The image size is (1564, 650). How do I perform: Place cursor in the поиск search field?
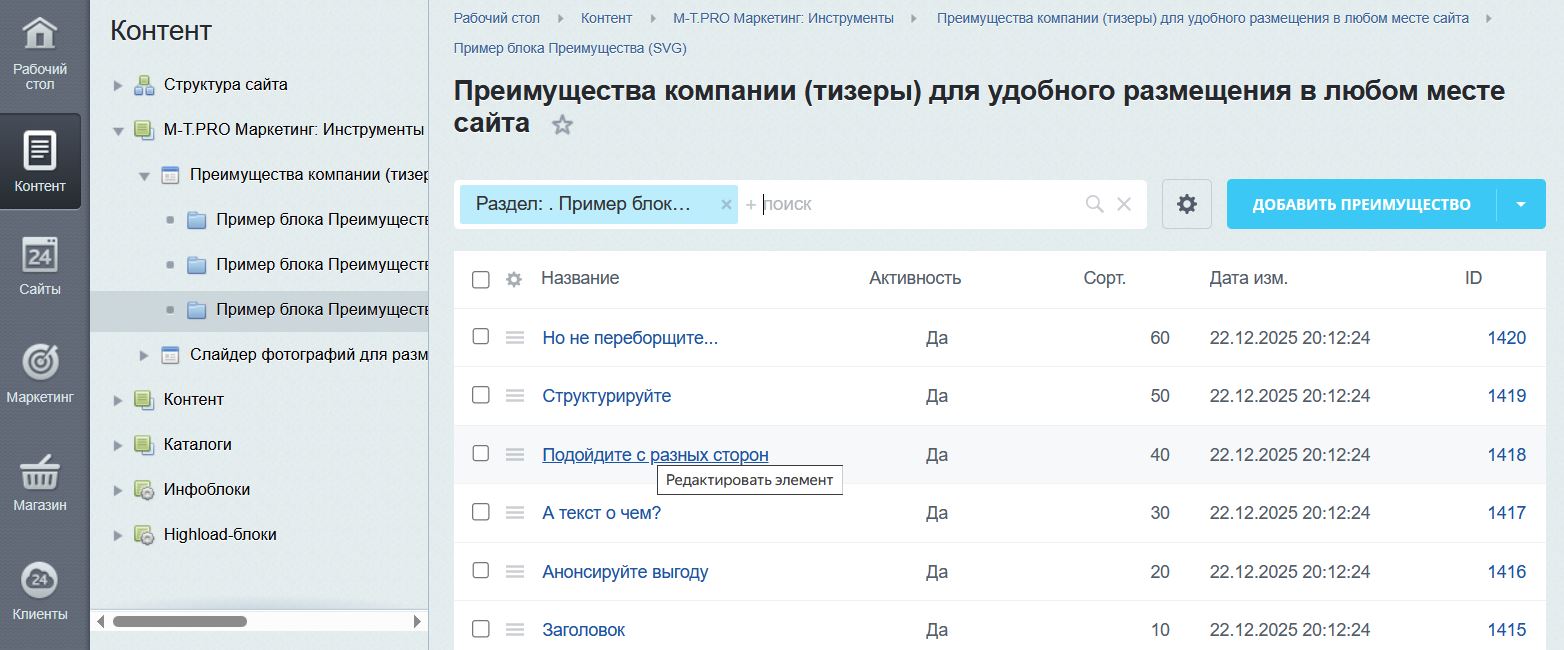(900, 203)
